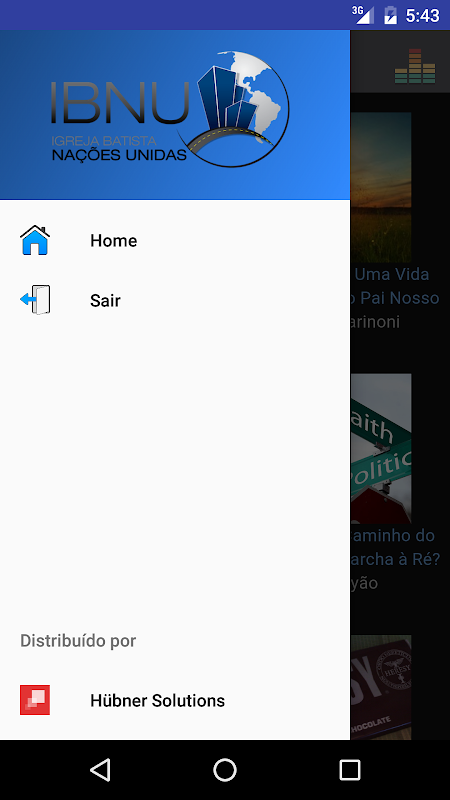Open the Hübner Solutions link
The width and height of the screenshot is (450, 800).
(175, 700)
